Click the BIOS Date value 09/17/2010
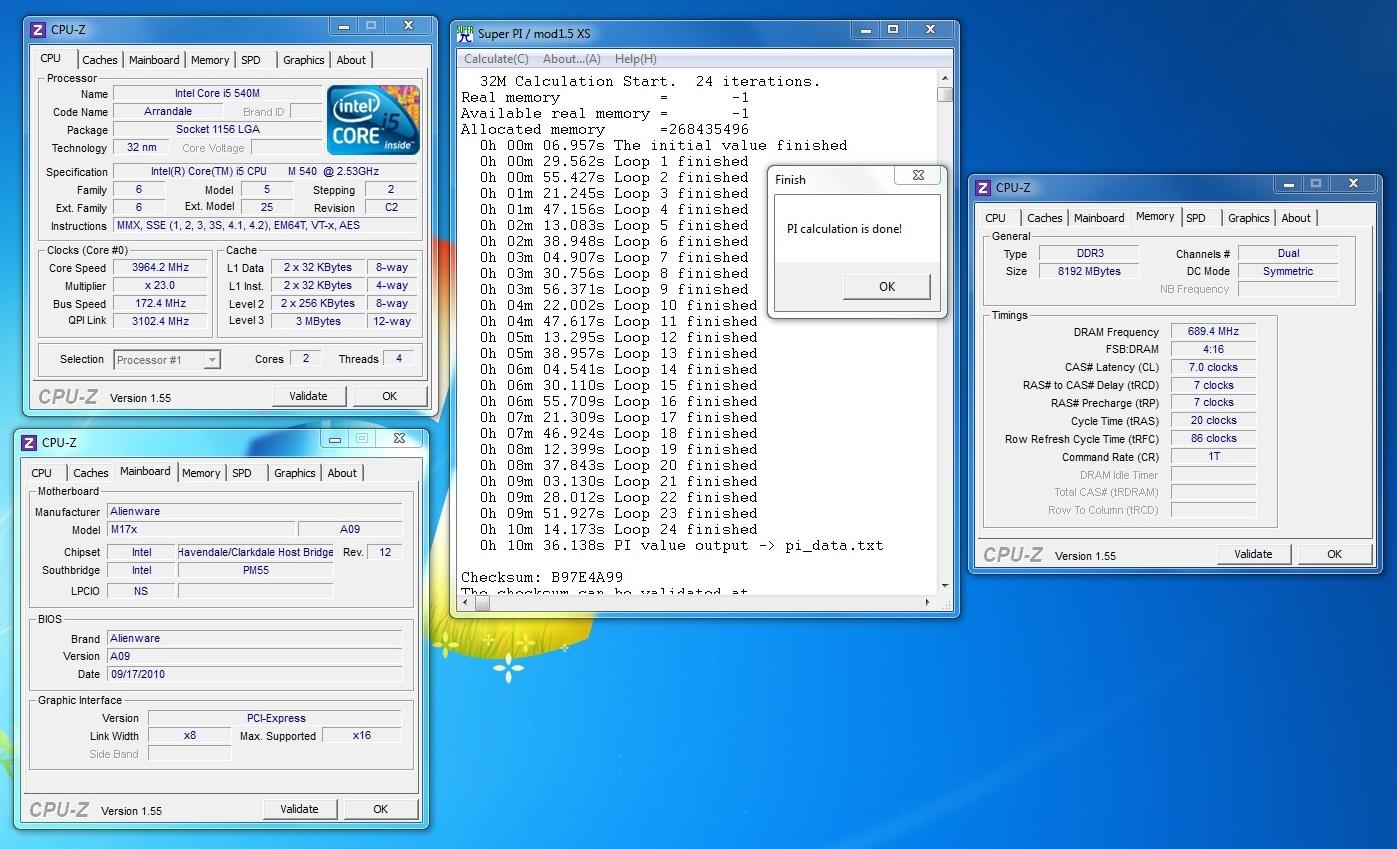This screenshot has width=1397, height=849. (254, 675)
